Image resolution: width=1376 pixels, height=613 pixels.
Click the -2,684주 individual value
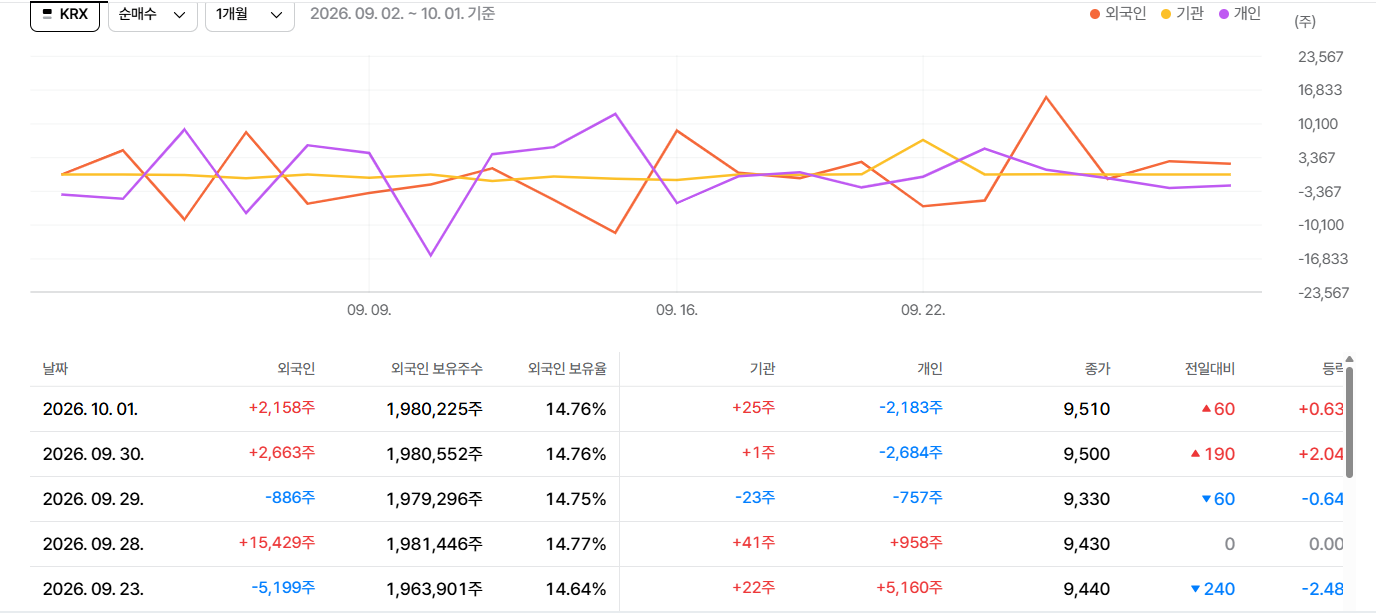tap(911, 453)
